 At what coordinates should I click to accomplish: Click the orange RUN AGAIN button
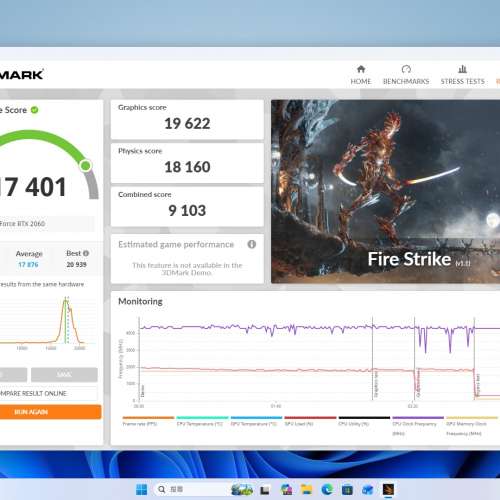tap(50, 412)
